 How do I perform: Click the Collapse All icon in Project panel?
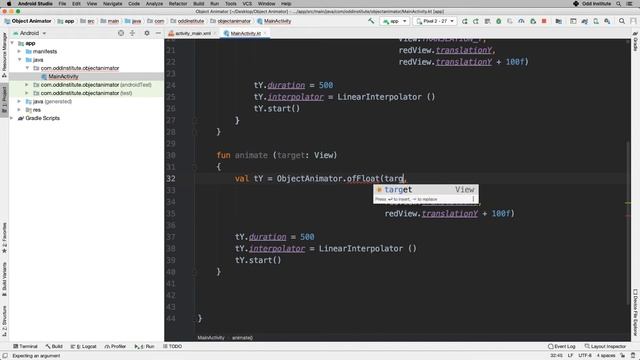coord(132,33)
